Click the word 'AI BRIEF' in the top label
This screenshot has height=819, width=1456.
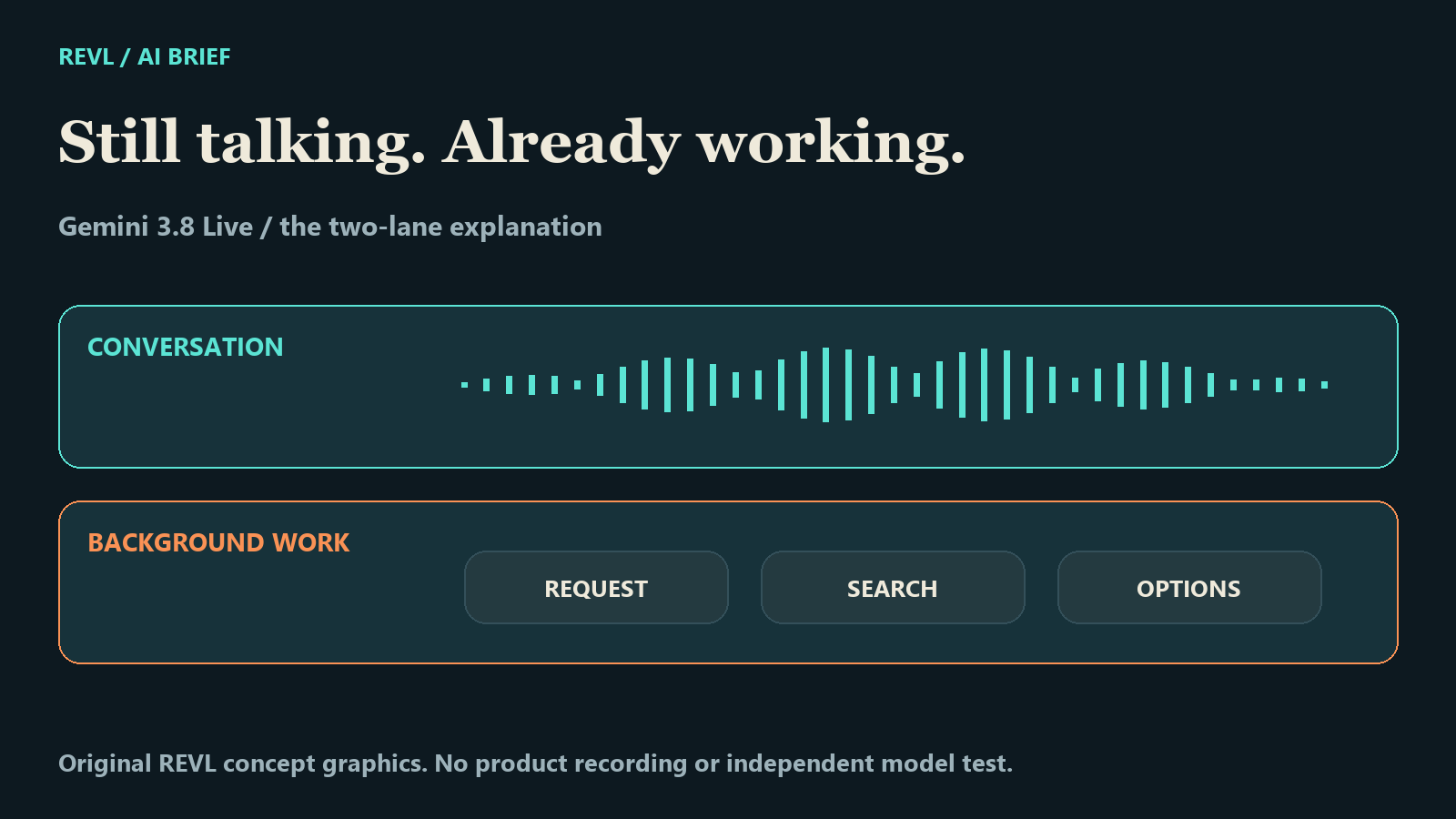coord(184,56)
